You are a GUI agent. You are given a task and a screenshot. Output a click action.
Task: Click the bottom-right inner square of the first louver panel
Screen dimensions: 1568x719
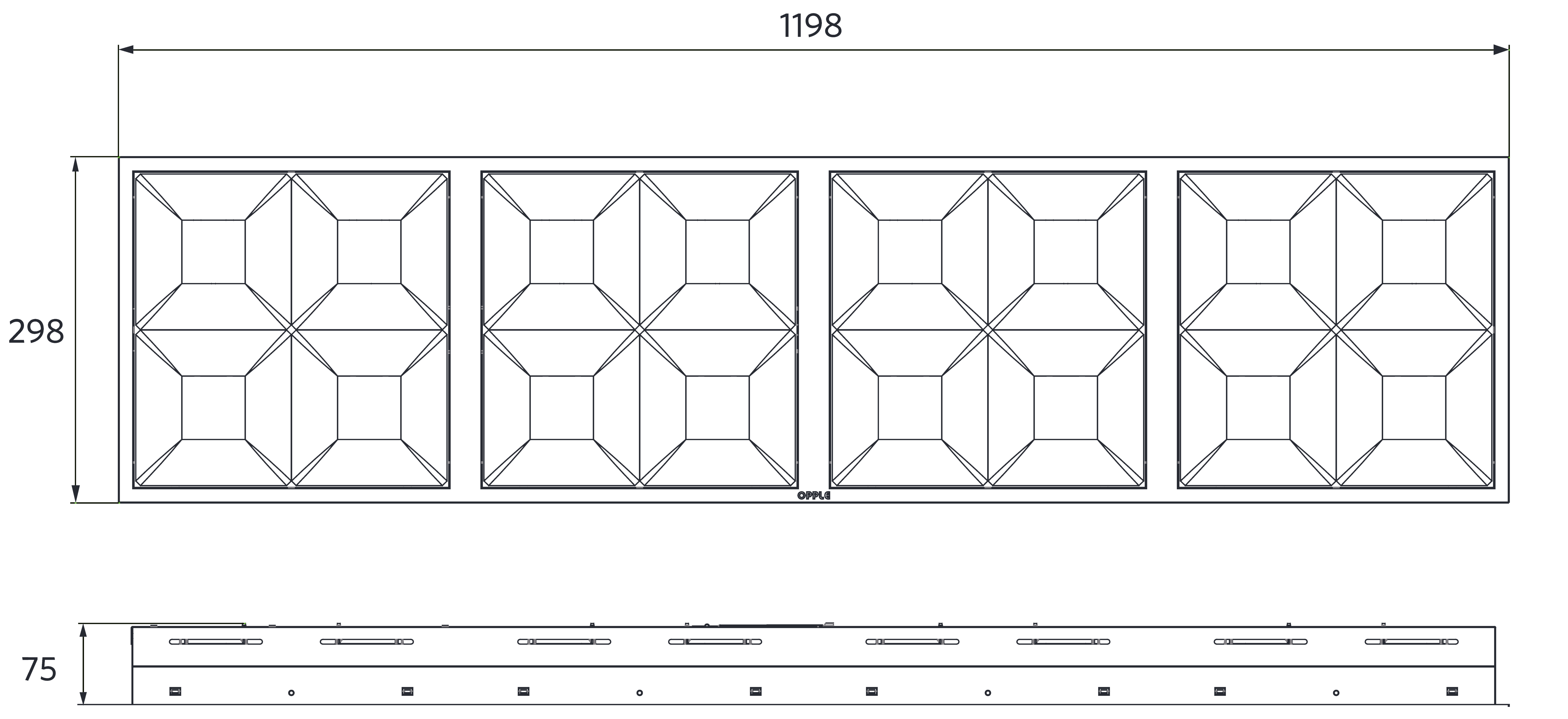click(369, 407)
